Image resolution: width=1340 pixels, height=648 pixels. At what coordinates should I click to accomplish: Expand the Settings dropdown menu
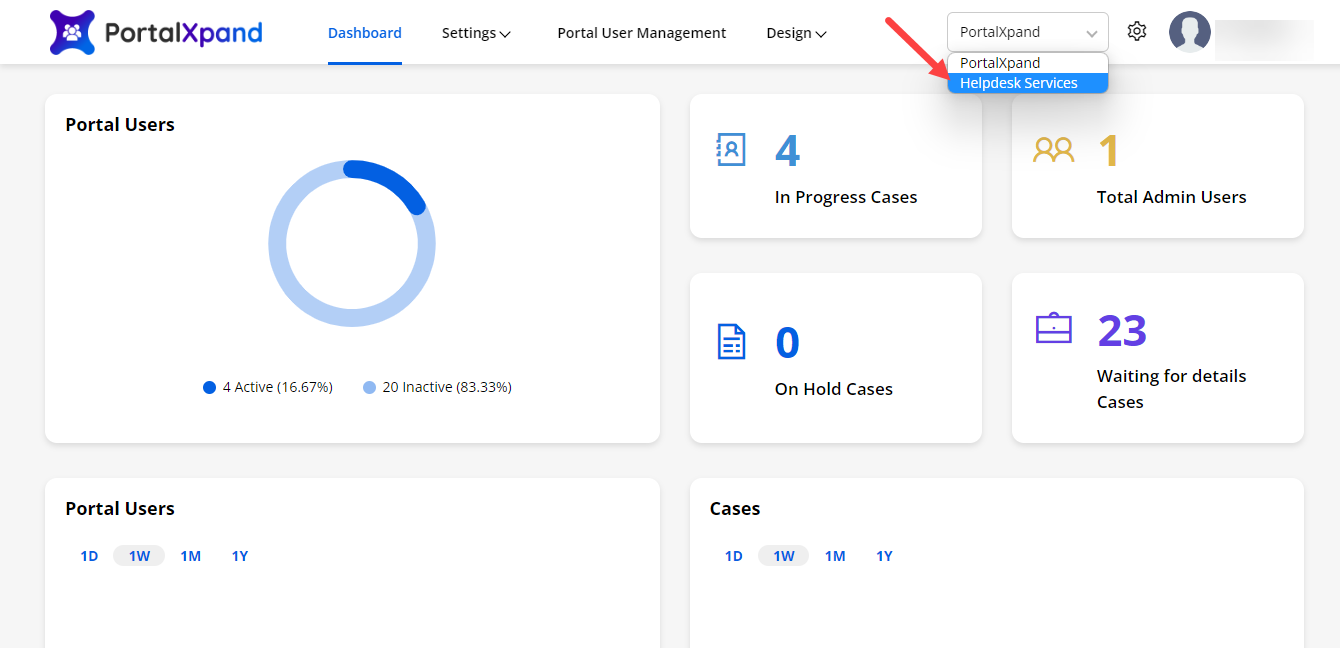476,33
